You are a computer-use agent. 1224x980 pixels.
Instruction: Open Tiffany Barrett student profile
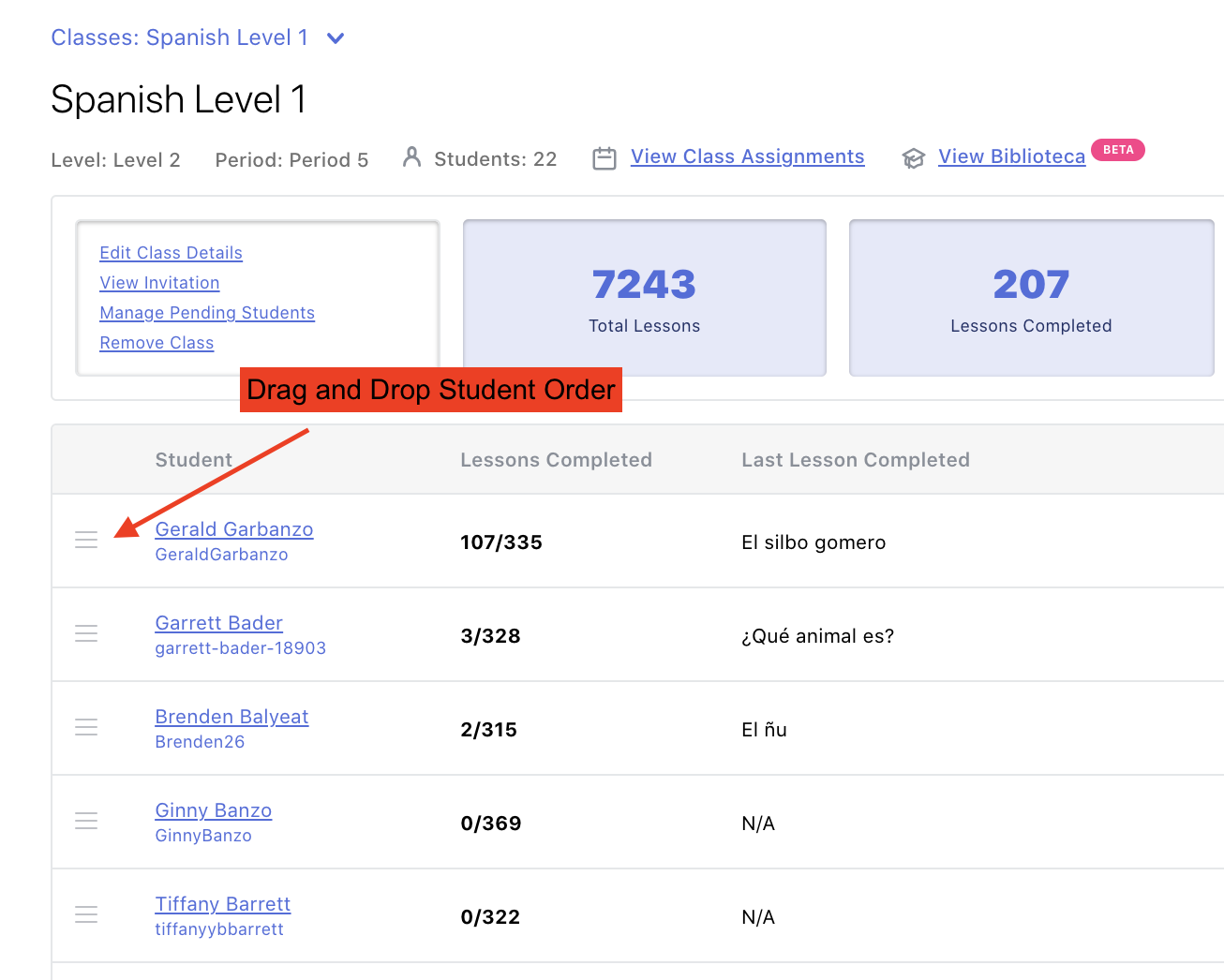point(222,904)
